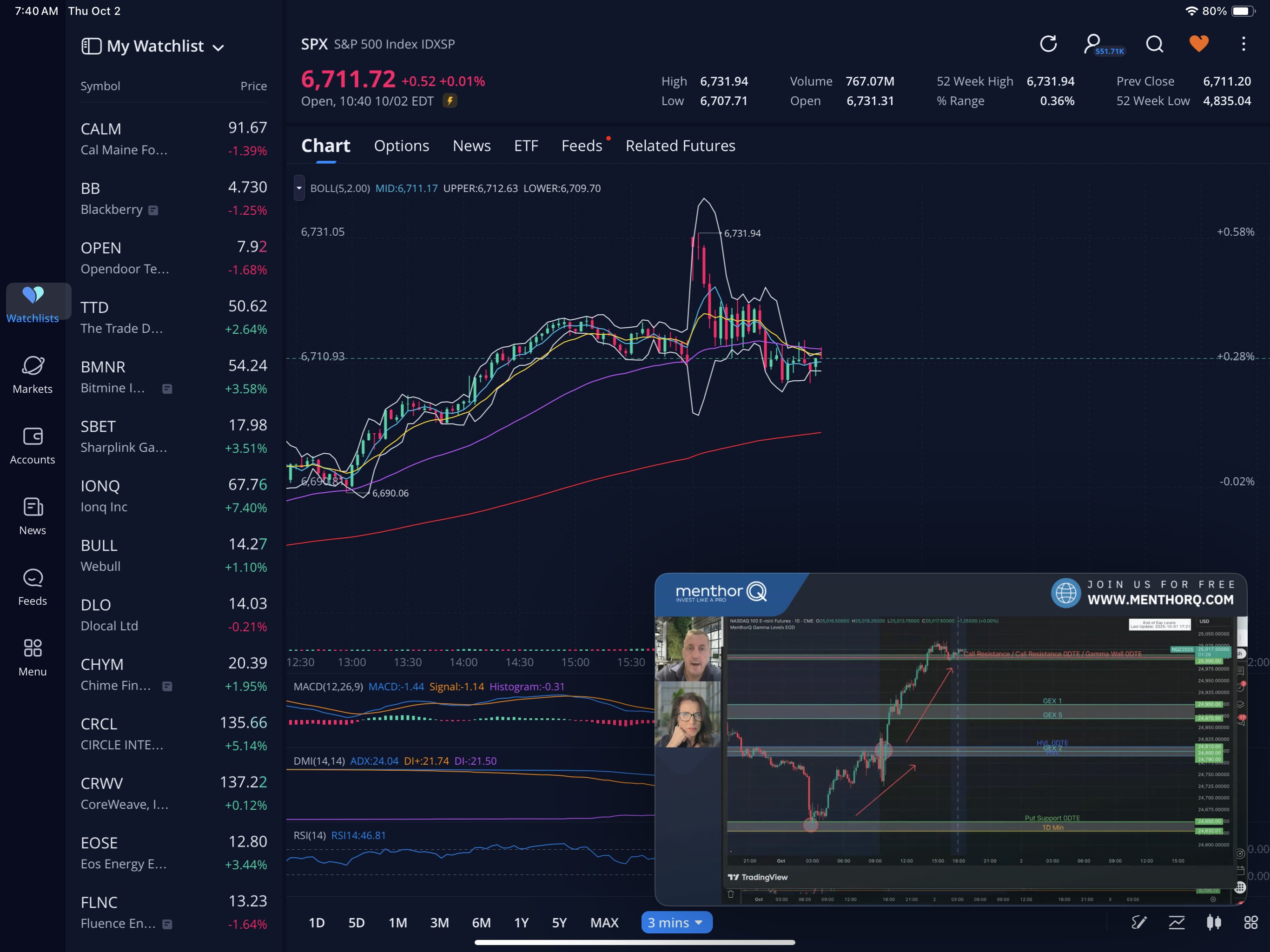Screen dimensions: 1270x952
Task: Collapse the BOLL indicator legend arrow
Action: (x=299, y=188)
